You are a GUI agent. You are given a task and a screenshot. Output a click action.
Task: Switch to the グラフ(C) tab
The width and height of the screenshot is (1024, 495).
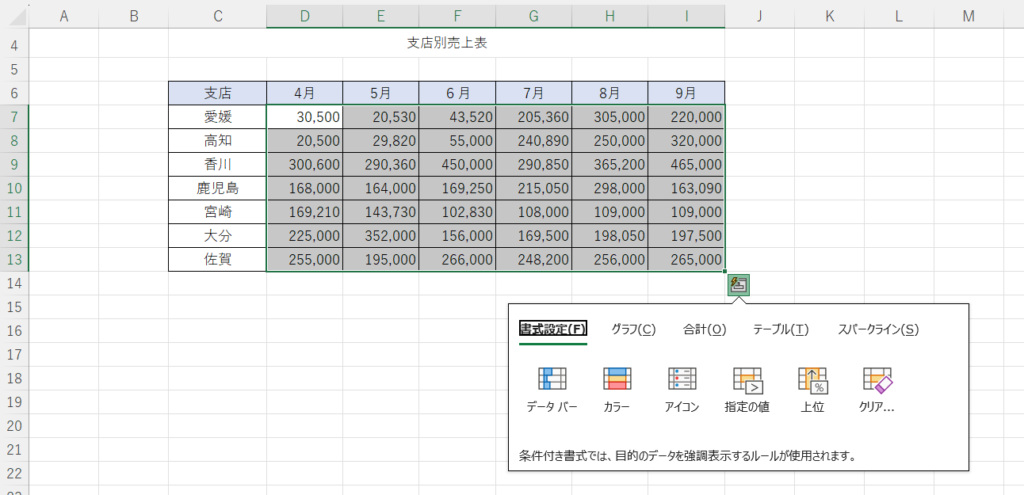pyautogui.click(x=633, y=329)
